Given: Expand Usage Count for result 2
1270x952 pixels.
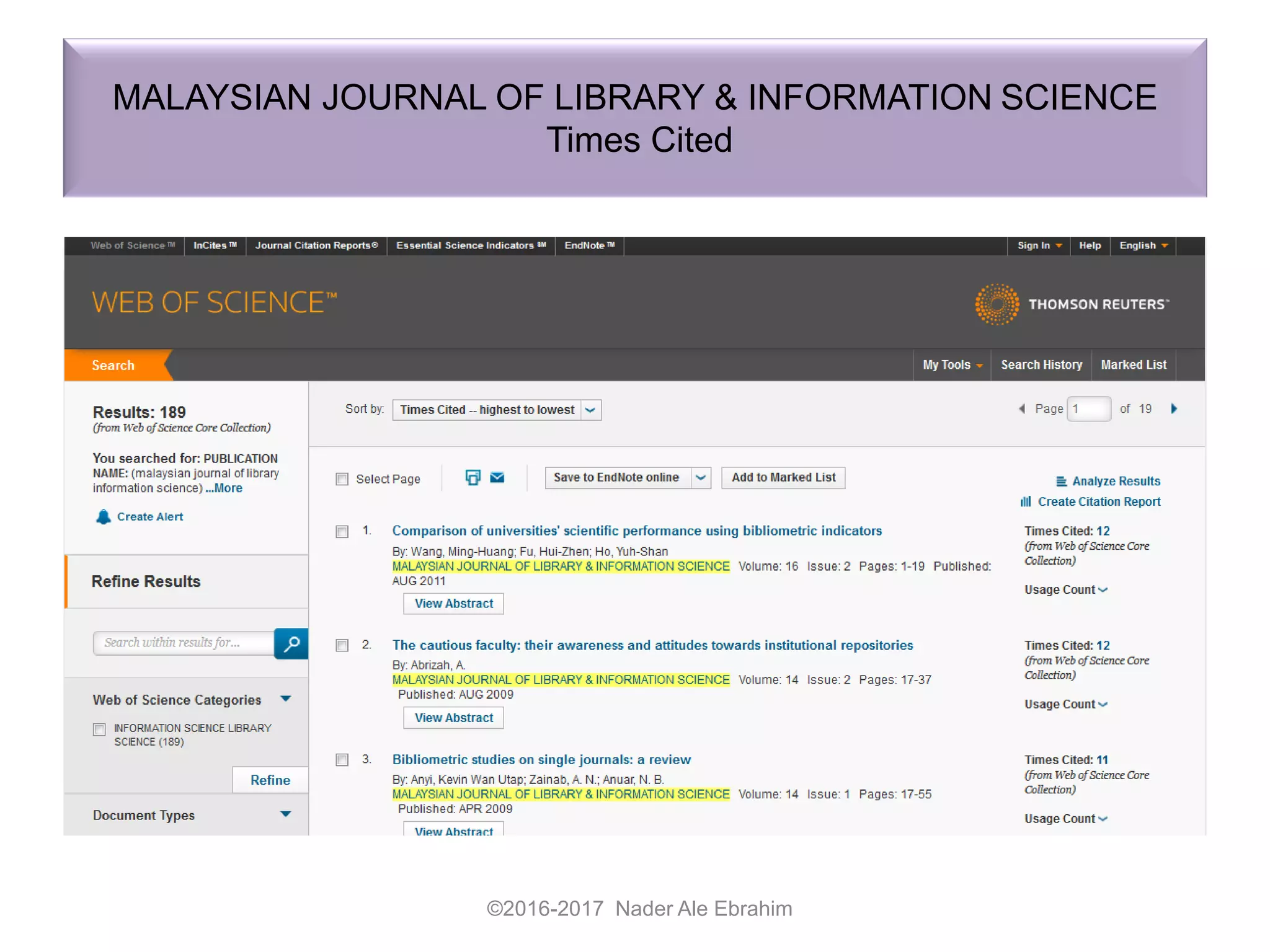Looking at the screenshot, I should [x=1065, y=704].
